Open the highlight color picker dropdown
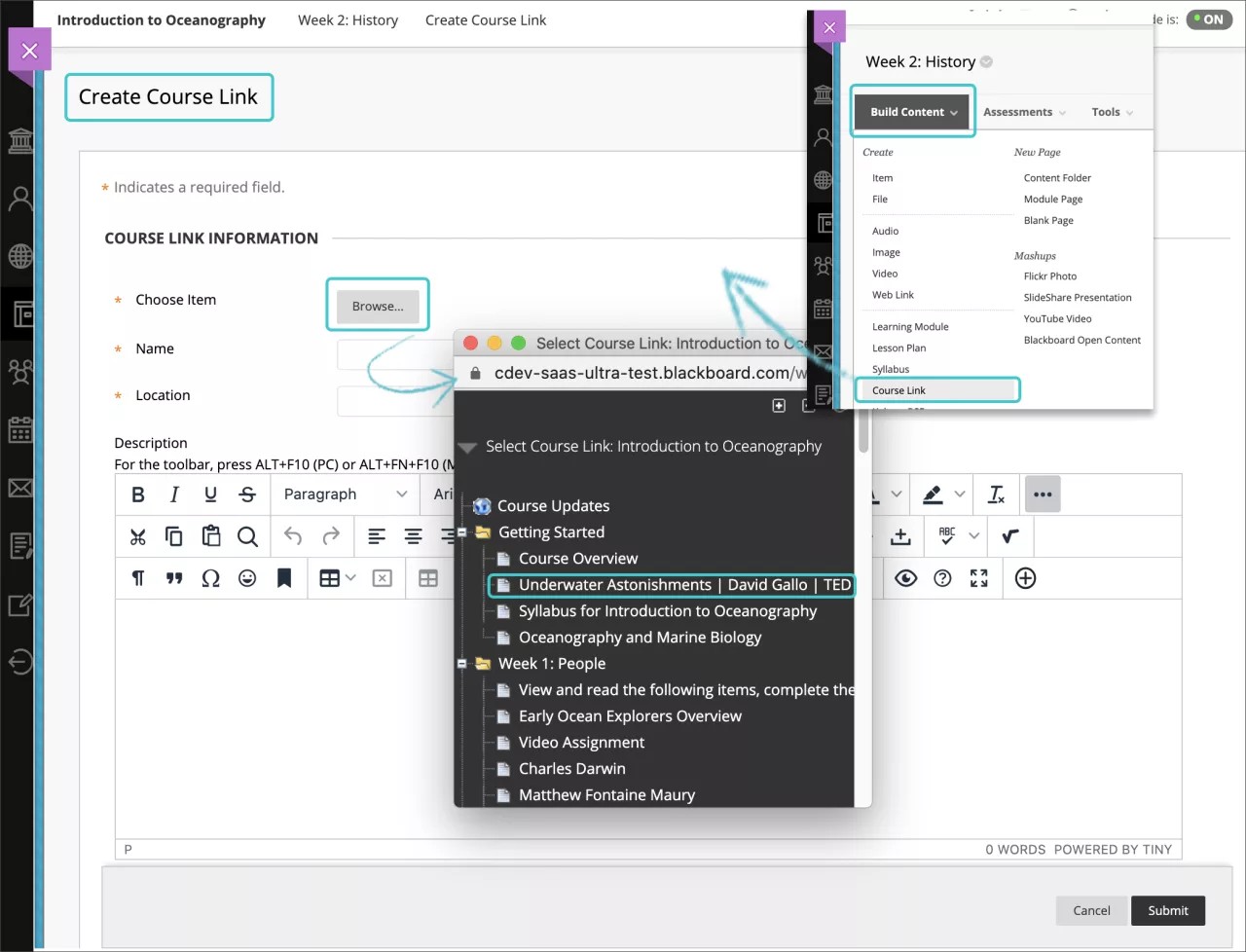1246x952 pixels. pos(960,494)
